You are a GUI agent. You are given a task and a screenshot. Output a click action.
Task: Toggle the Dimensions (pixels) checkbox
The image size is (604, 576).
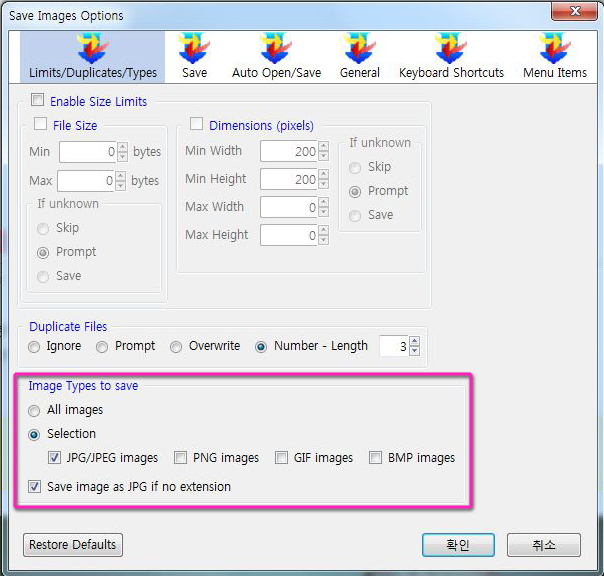pyautogui.click(x=196, y=124)
